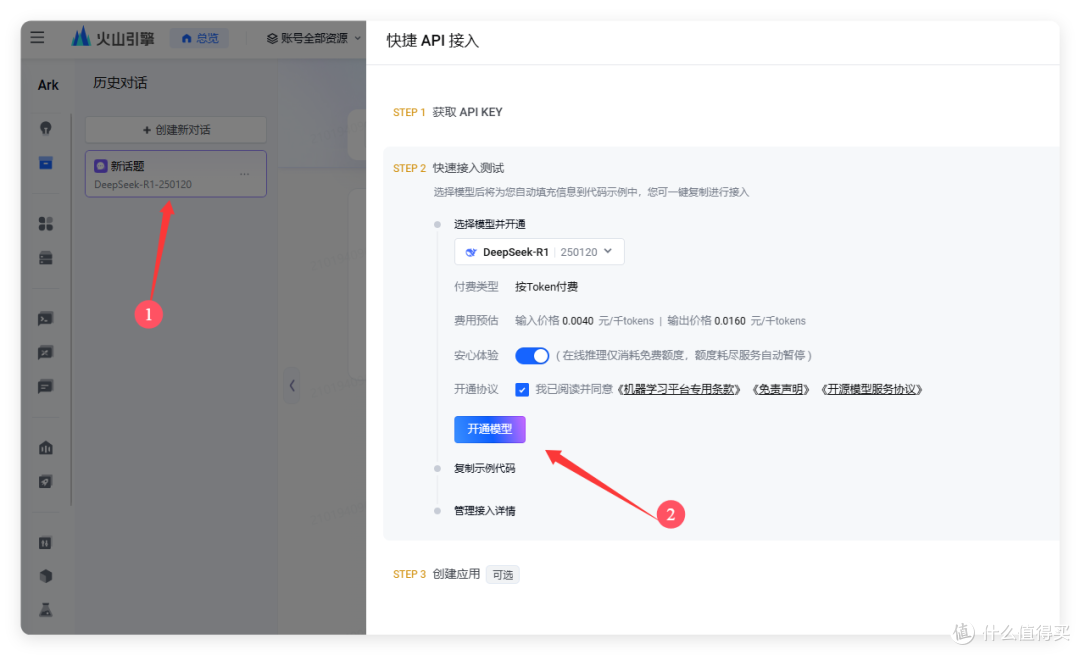This screenshot has width=1080, height=655.
Task: Click the 可选 optional tag
Action: (x=503, y=575)
